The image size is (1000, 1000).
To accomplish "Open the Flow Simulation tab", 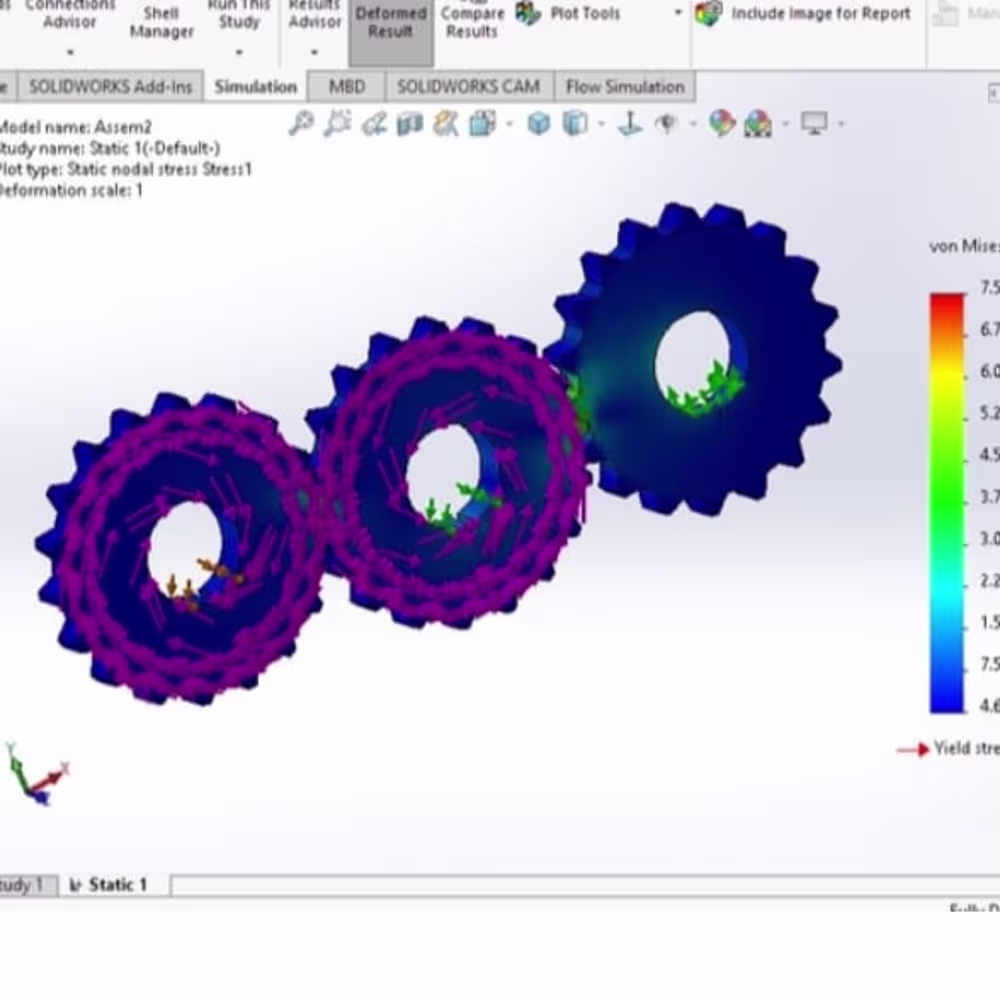I will 625,87.
